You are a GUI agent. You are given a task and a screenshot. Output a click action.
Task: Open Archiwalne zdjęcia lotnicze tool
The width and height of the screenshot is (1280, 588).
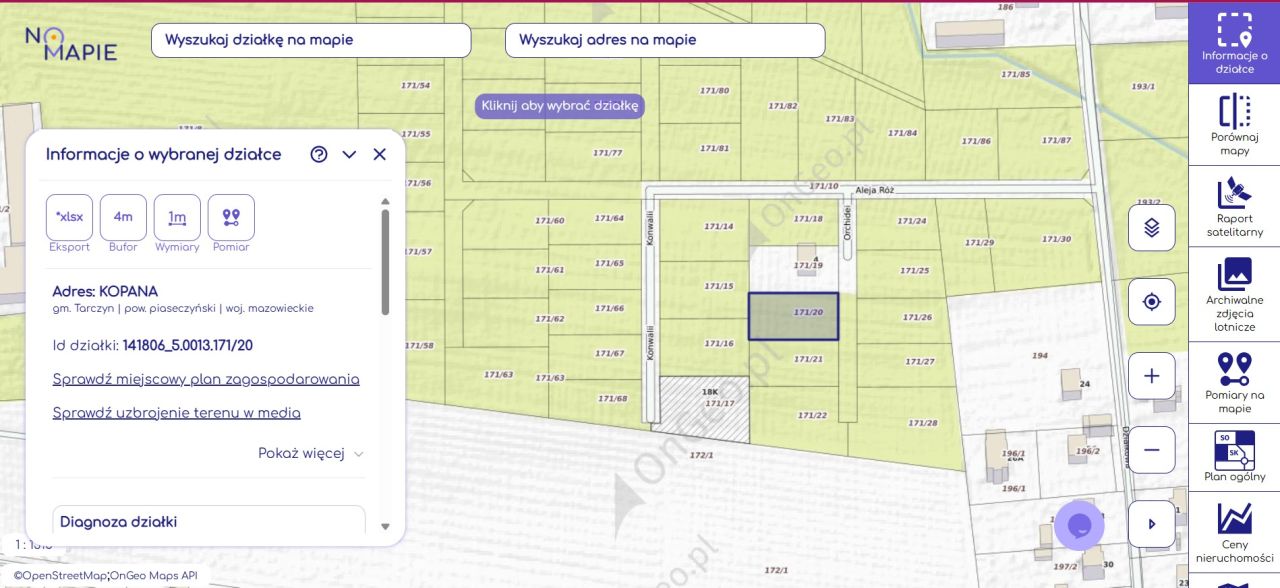click(1234, 295)
